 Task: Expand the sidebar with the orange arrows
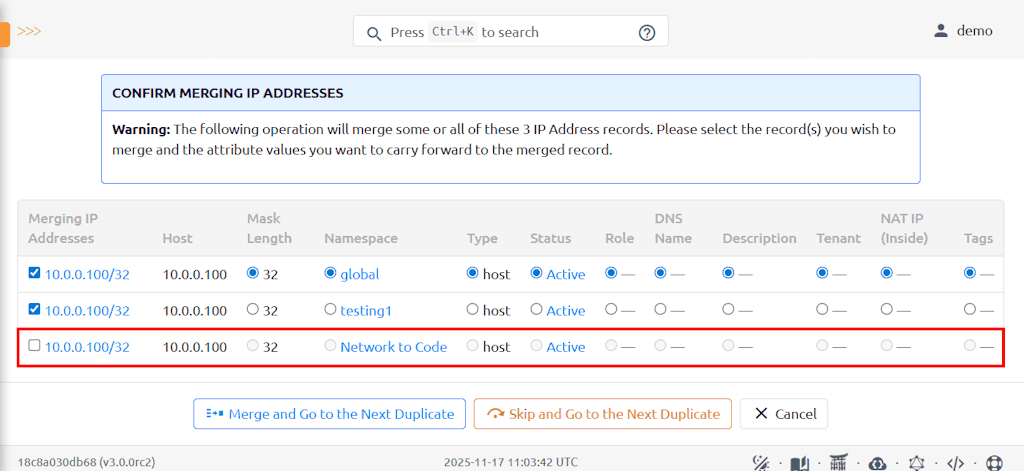[x=29, y=31]
